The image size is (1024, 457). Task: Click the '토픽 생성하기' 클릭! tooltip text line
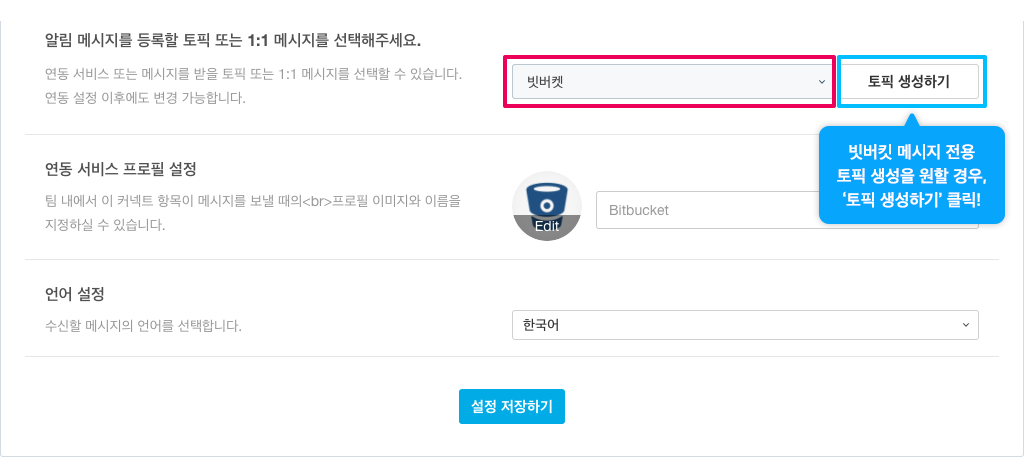[x=911, y=198]
